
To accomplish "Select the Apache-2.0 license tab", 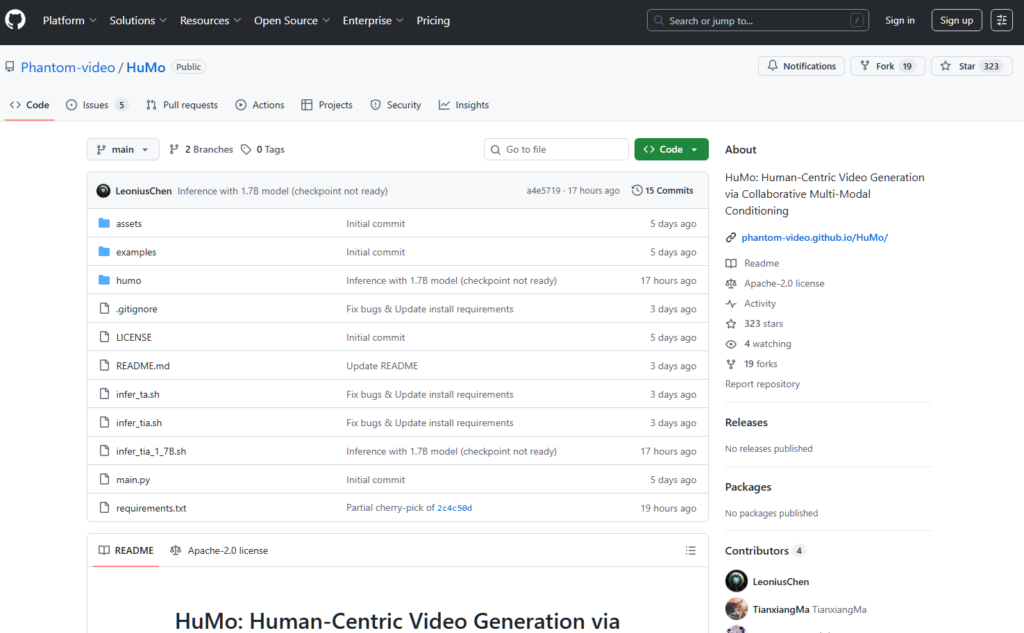I will point(219,551).
